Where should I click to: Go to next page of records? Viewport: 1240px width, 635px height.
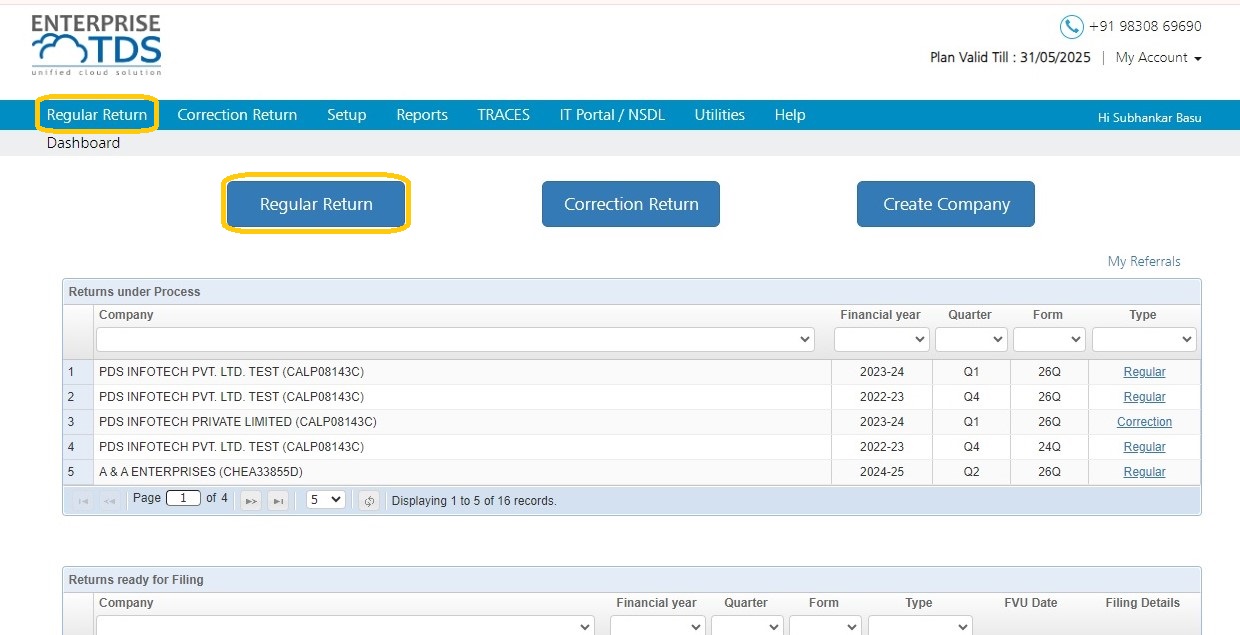click(x=252, y=500)
